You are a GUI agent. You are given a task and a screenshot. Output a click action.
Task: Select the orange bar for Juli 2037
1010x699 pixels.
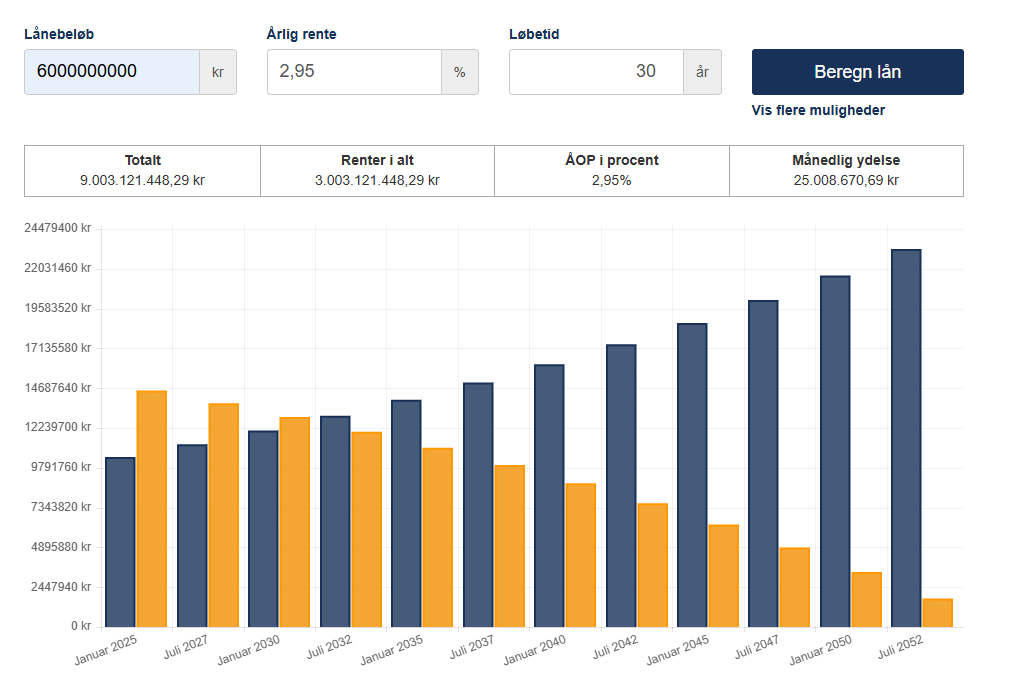[509, 546]
